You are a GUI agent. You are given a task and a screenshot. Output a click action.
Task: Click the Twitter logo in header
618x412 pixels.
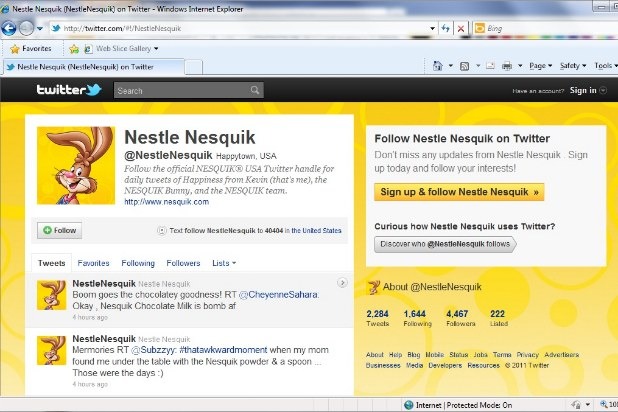[68, 90]
